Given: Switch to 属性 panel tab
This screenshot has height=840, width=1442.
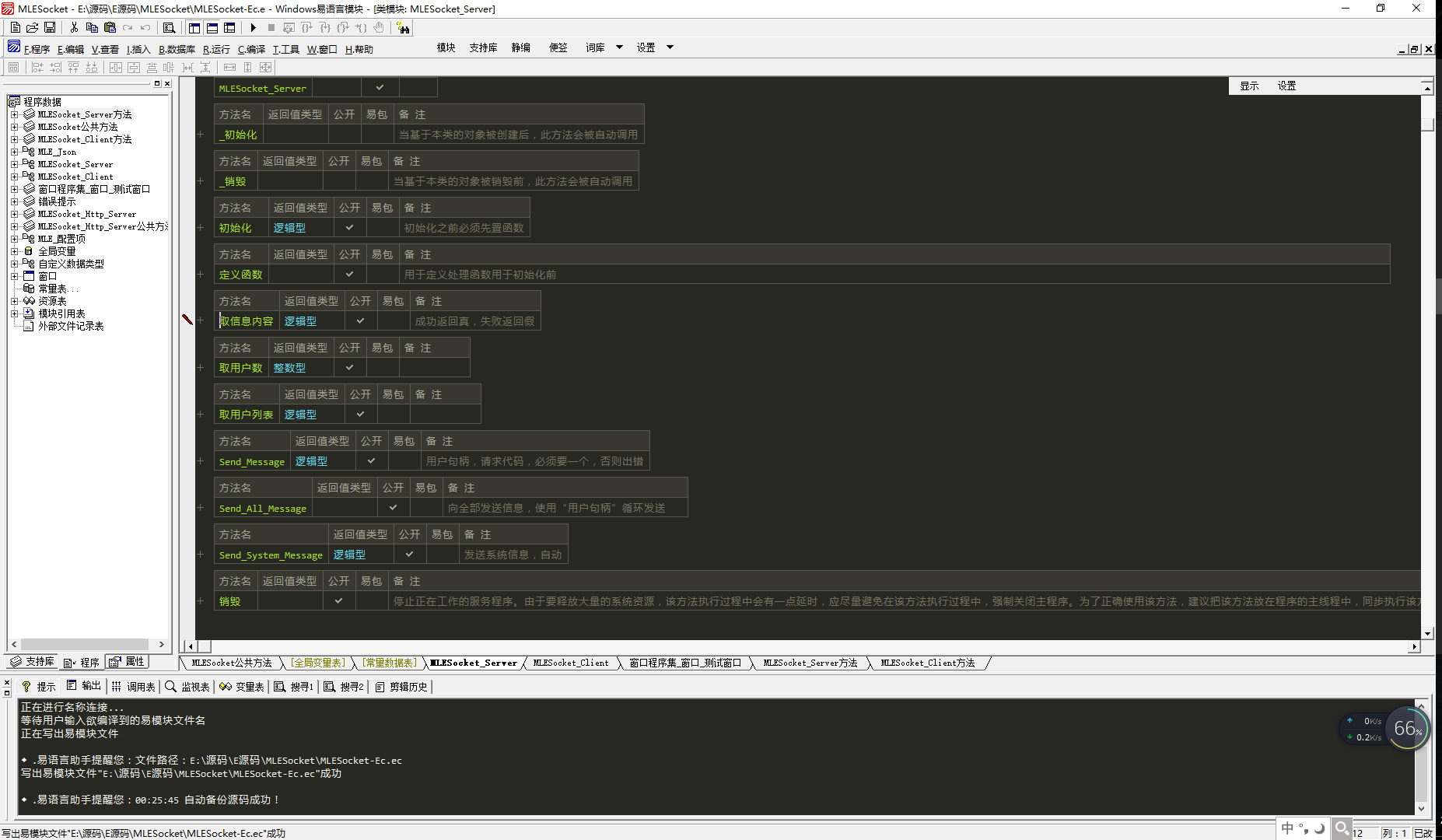Looking at the screenshot, I should (127, 662).
